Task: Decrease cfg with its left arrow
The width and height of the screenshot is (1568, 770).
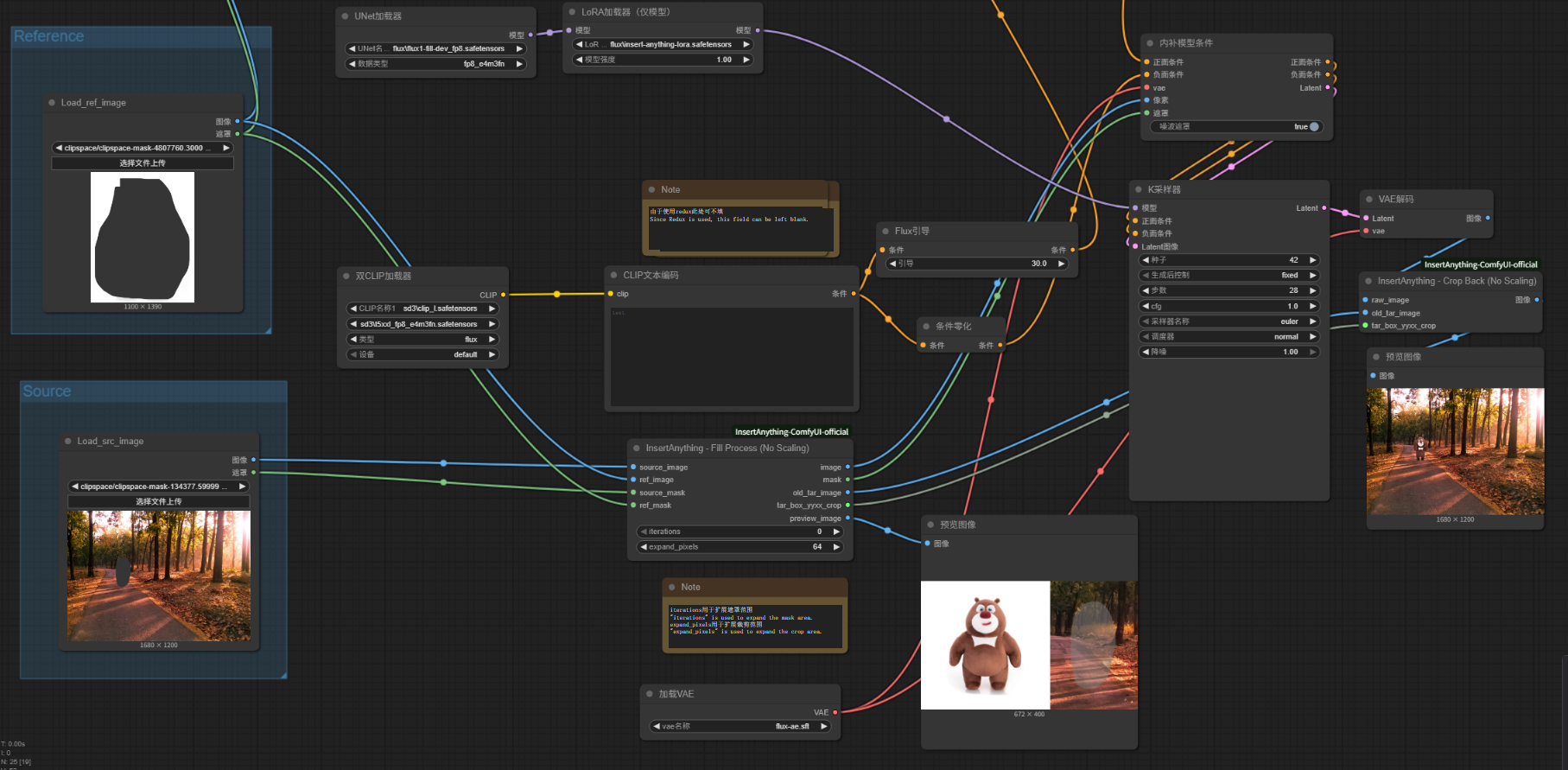Action: [1146, 306]
